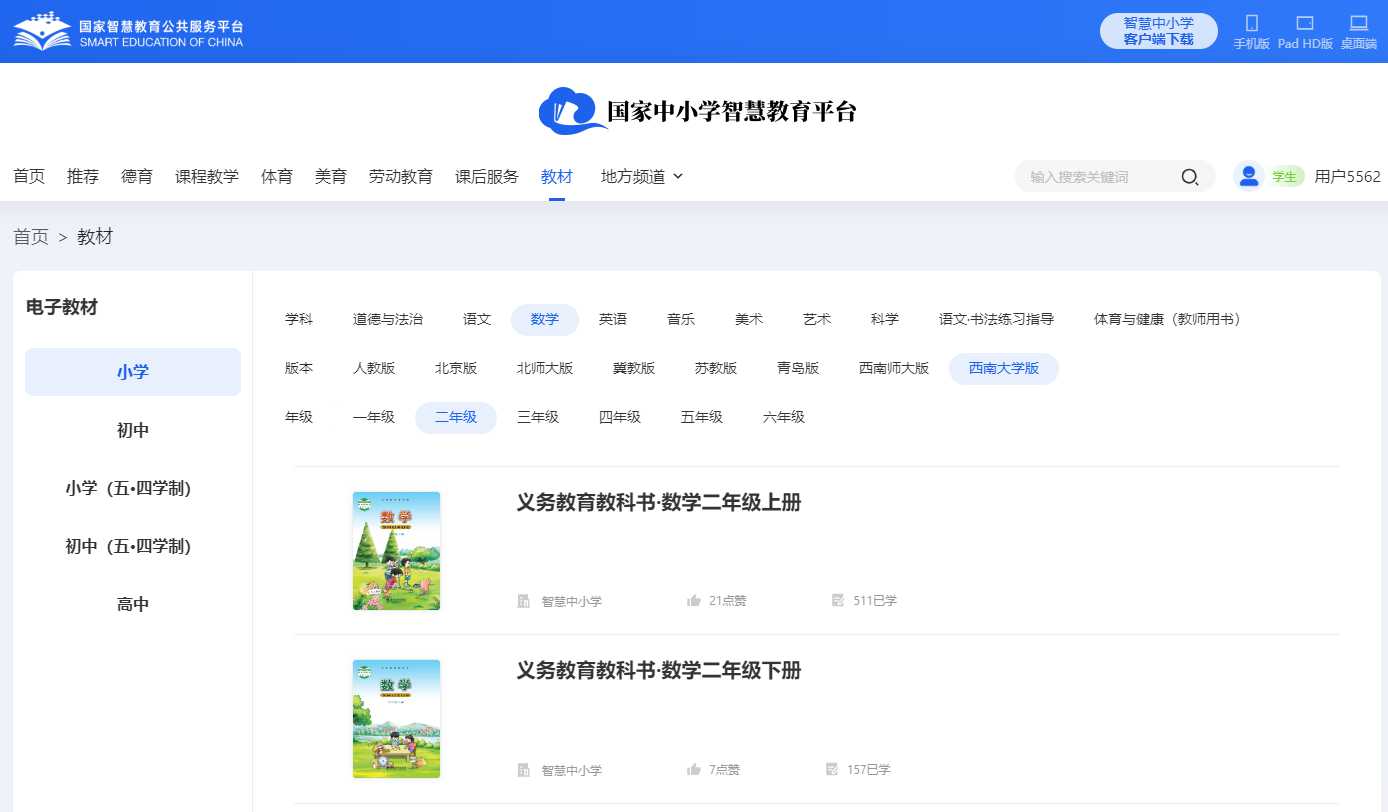Open the 数学二年级上册 cover thumbnail
1388x812 pixels.
[396, 551]
